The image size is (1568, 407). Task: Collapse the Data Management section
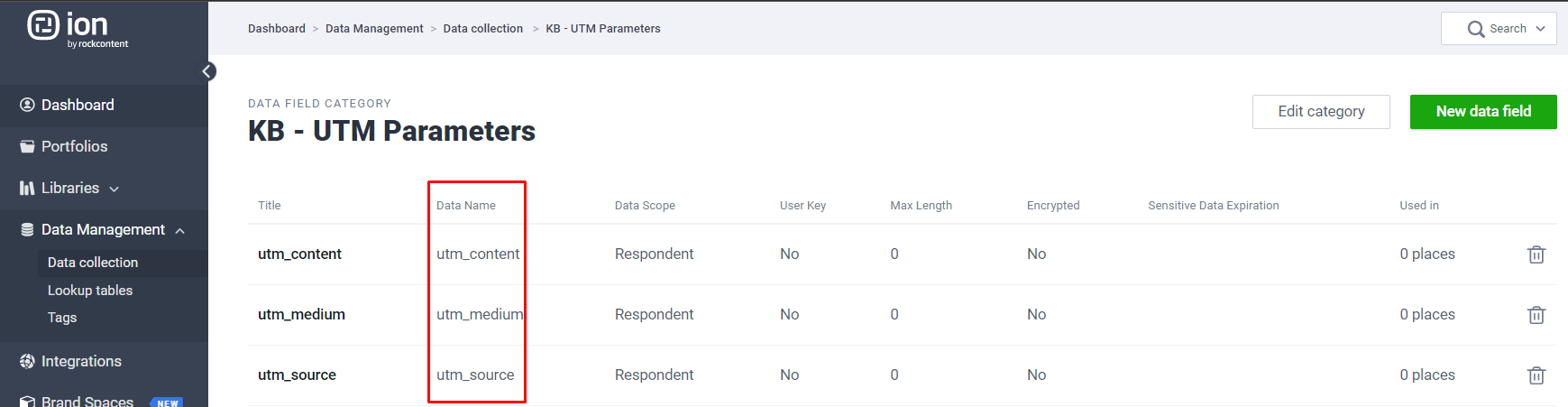(x=180, y=231)
